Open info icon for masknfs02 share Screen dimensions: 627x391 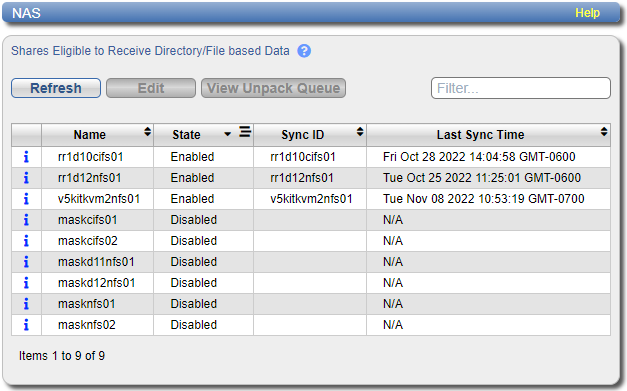26,325
